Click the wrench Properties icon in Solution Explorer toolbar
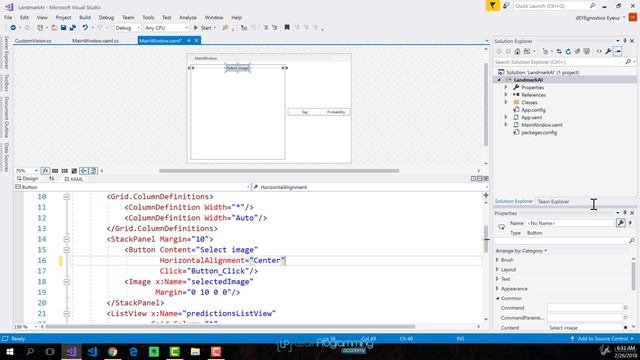Screen dimensions: 640x360 click(608, 51)
